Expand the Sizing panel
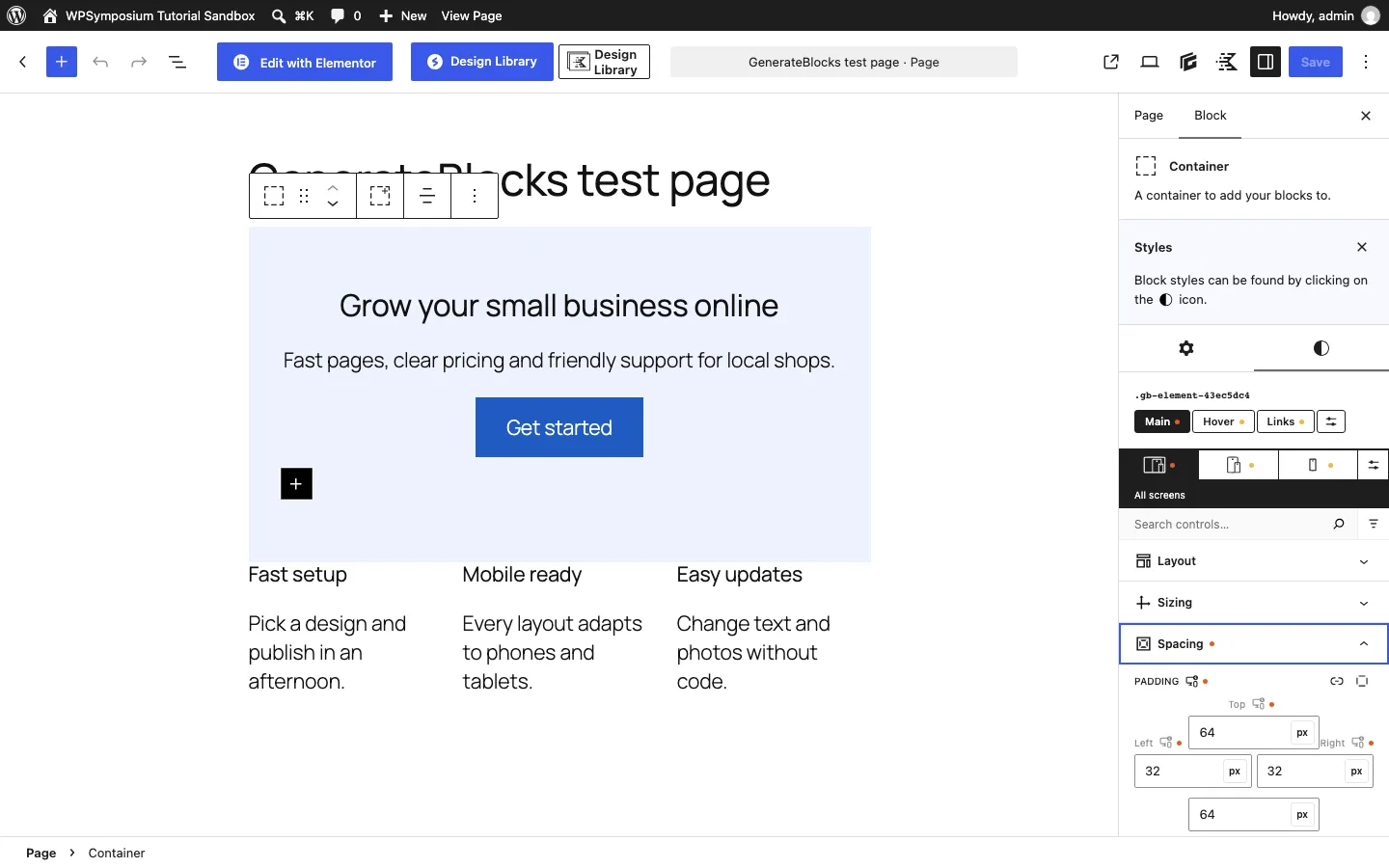Screen dimensions: 1389x868 (x=1254, y=603)
